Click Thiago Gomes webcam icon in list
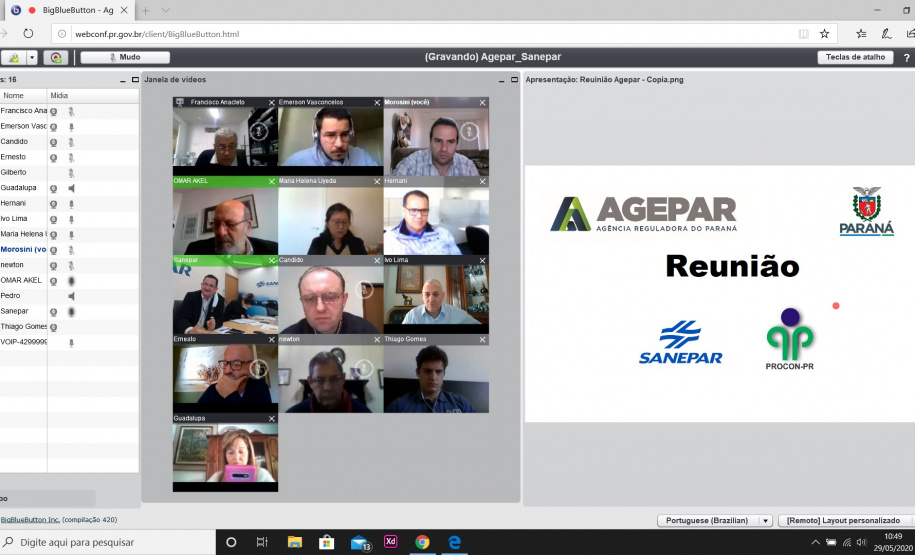Screen dimensions: 915x555 click(54, 327)
